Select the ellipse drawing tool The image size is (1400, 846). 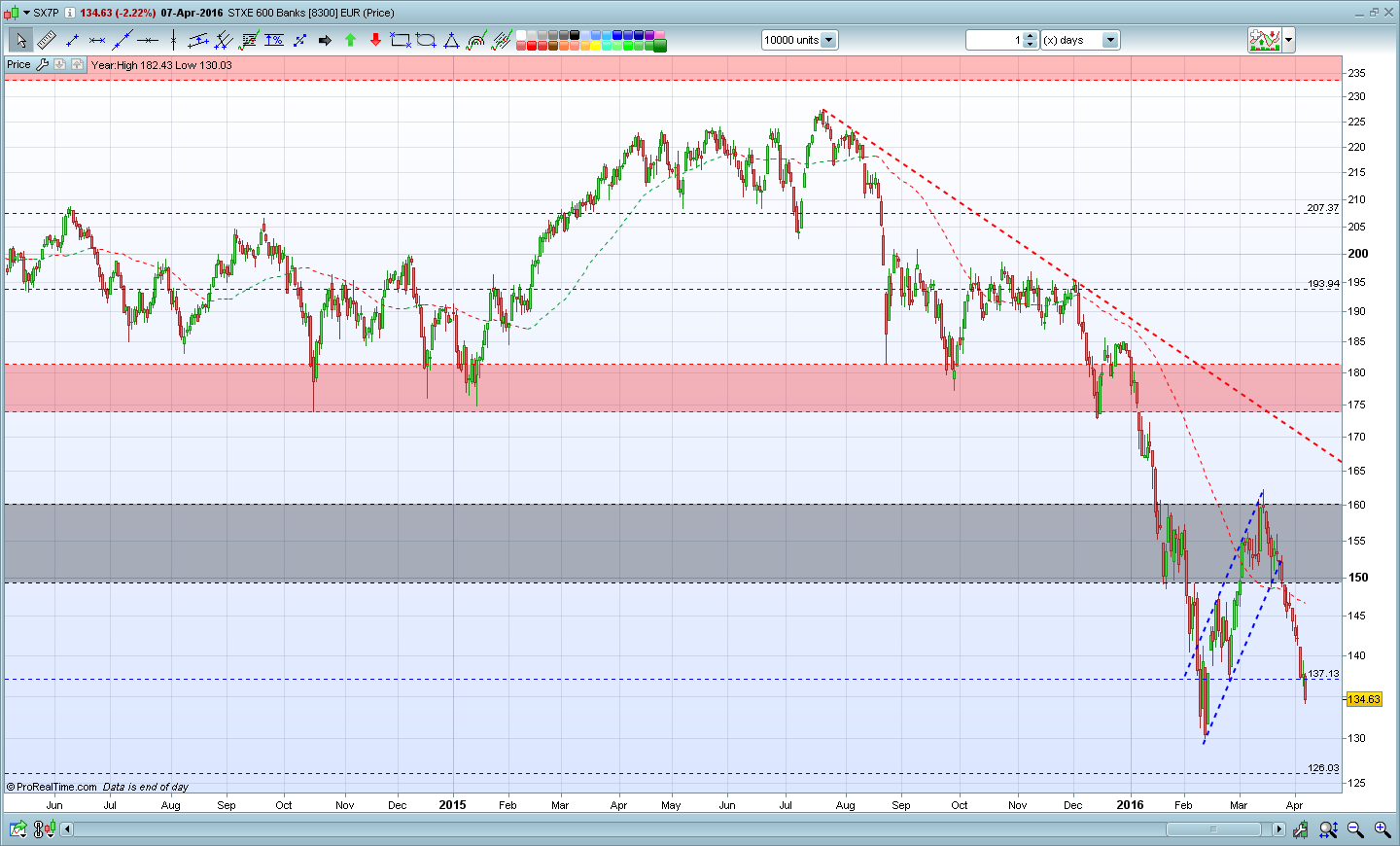point(426,40)
